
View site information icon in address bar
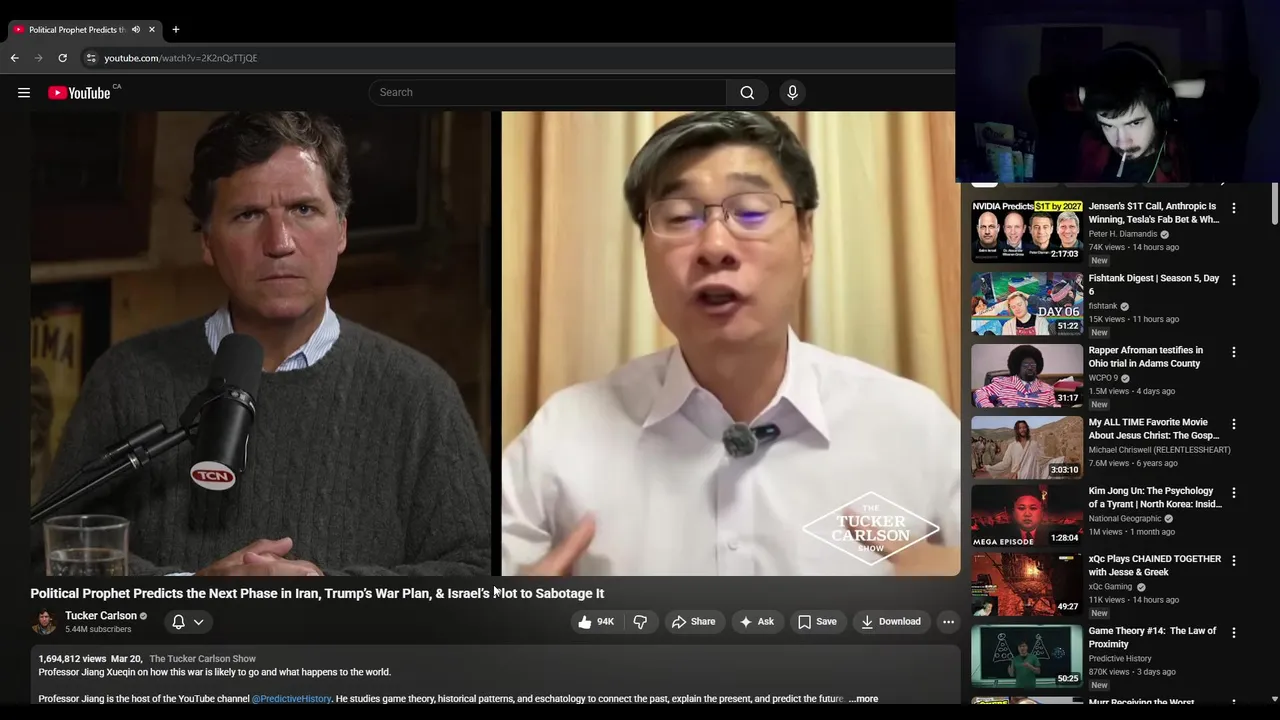90,58
